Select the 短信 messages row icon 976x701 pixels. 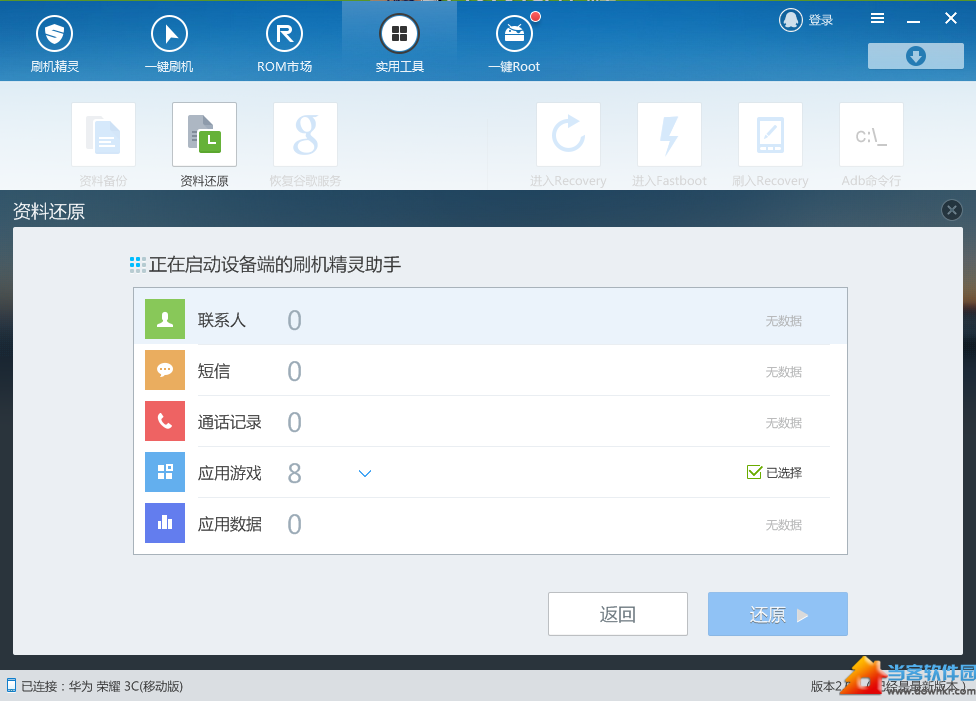click(x=165, y=371)
